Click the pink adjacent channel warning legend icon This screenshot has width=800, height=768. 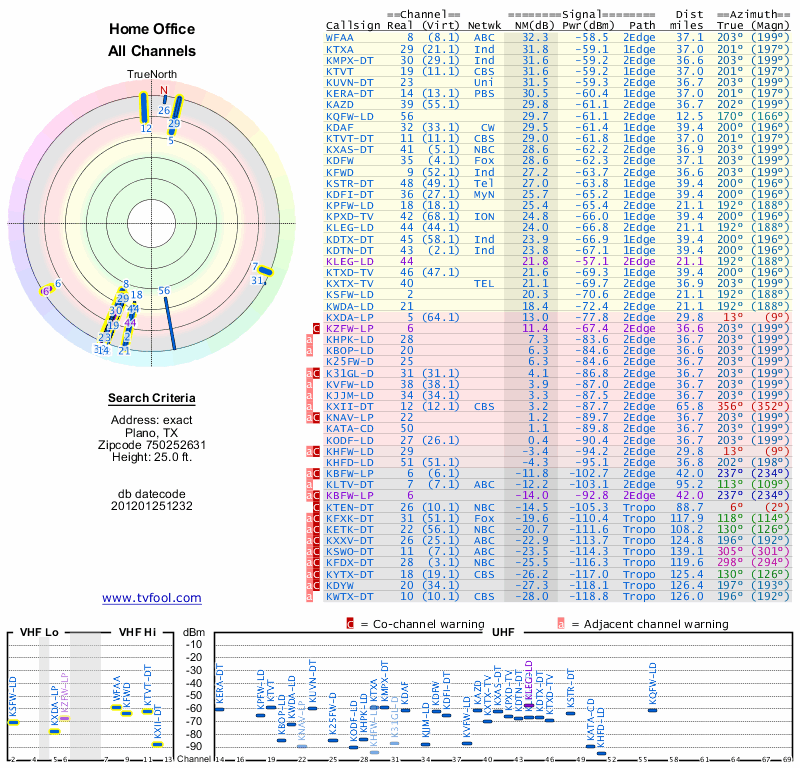tap(561, 624)
